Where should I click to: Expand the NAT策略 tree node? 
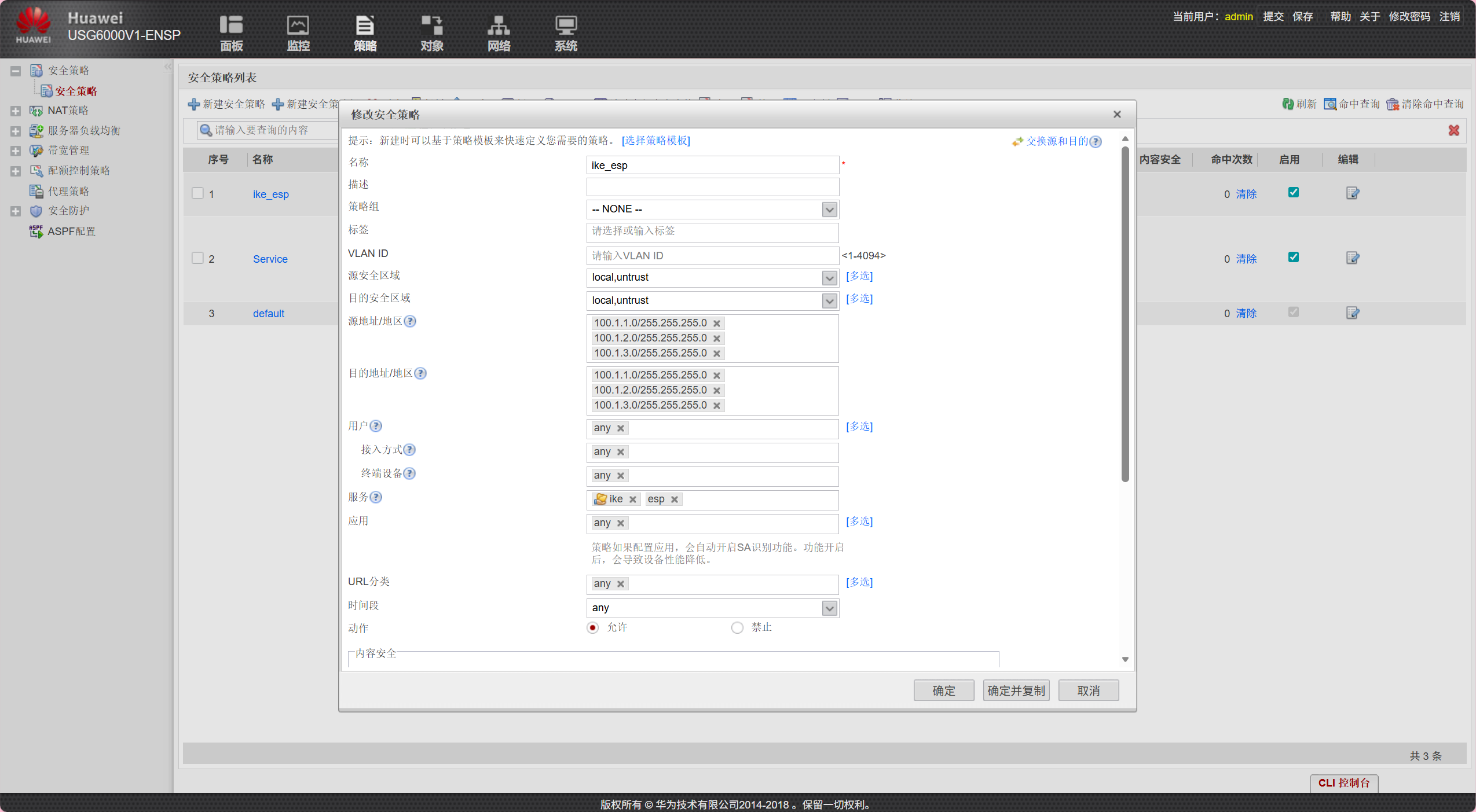click(x=16, y=111)
